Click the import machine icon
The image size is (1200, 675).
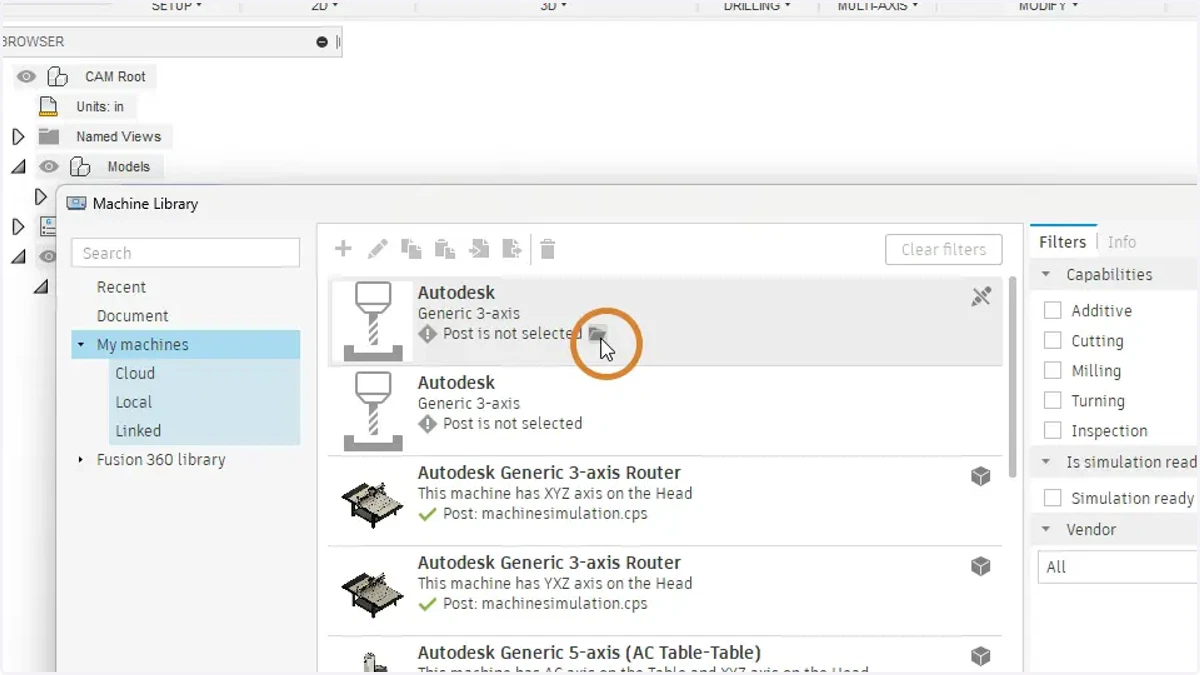pos(479,249)
